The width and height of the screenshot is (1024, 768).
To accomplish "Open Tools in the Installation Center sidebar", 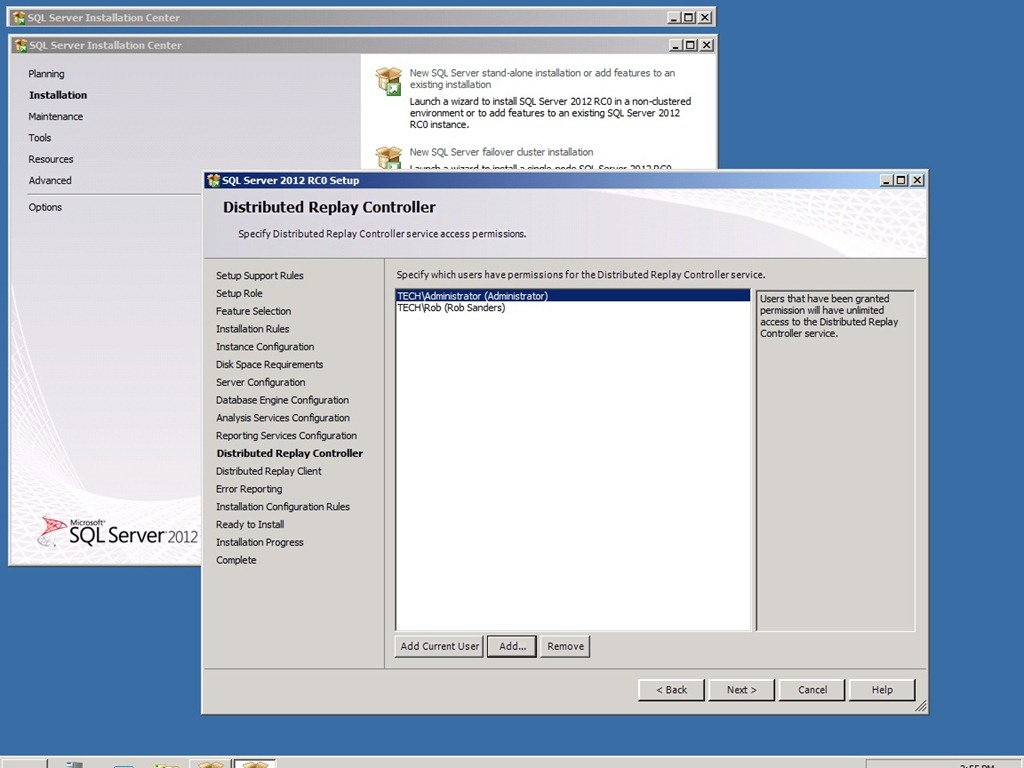I will tap(40, 138).
